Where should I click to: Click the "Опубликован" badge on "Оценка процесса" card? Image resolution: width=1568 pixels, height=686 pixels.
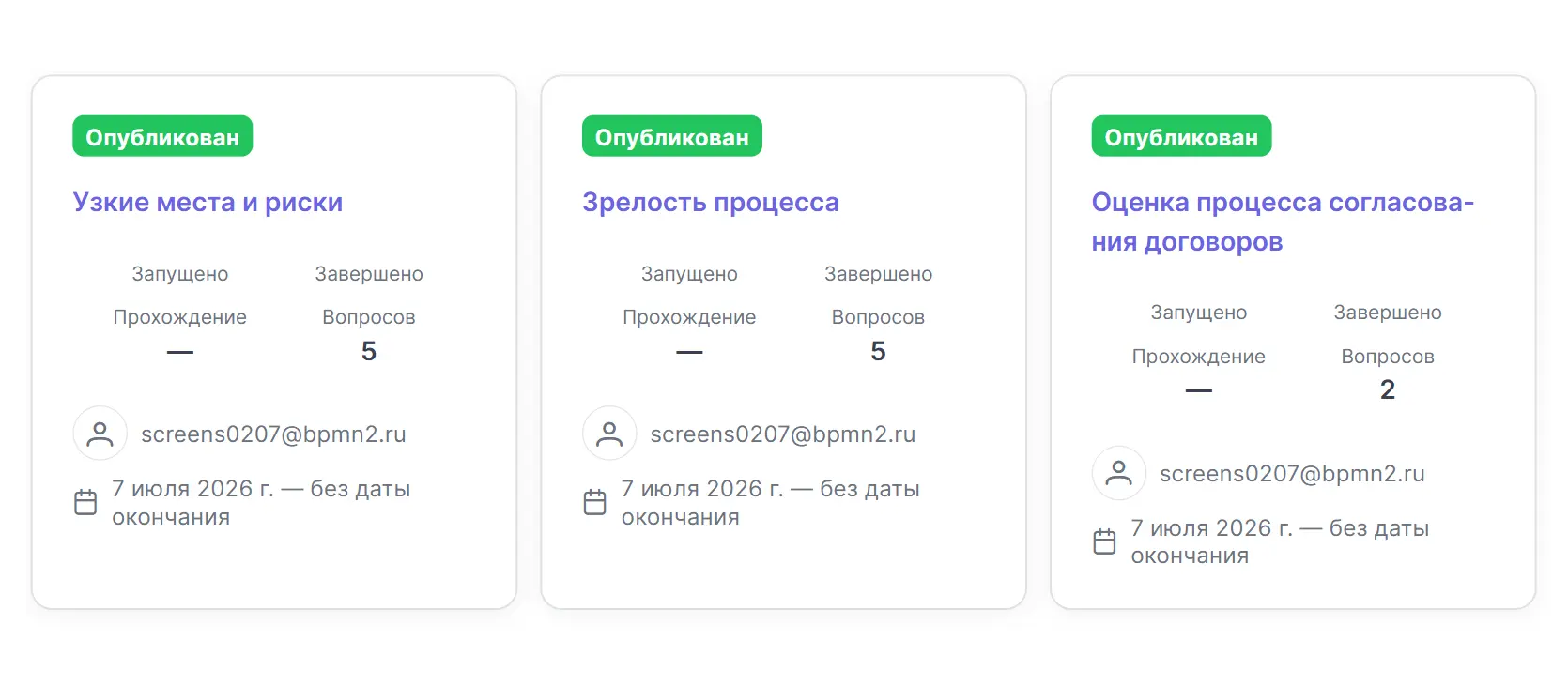(1181, 136)
